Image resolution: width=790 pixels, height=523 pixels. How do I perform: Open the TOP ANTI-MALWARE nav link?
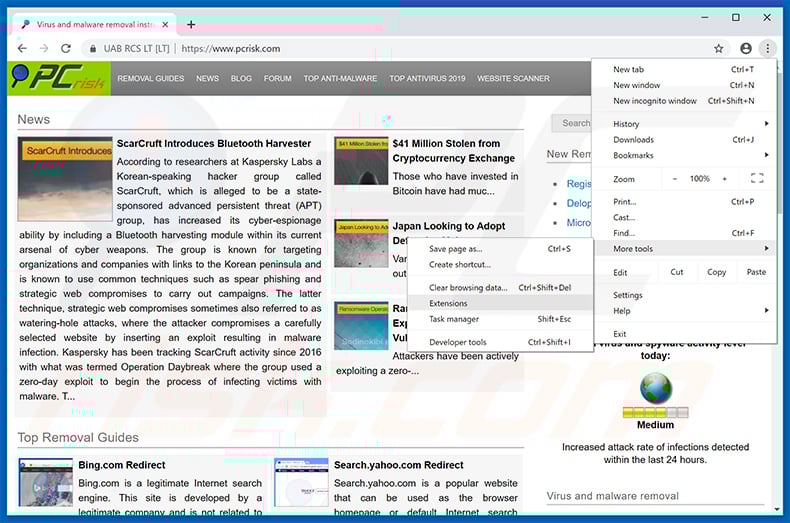340,79
